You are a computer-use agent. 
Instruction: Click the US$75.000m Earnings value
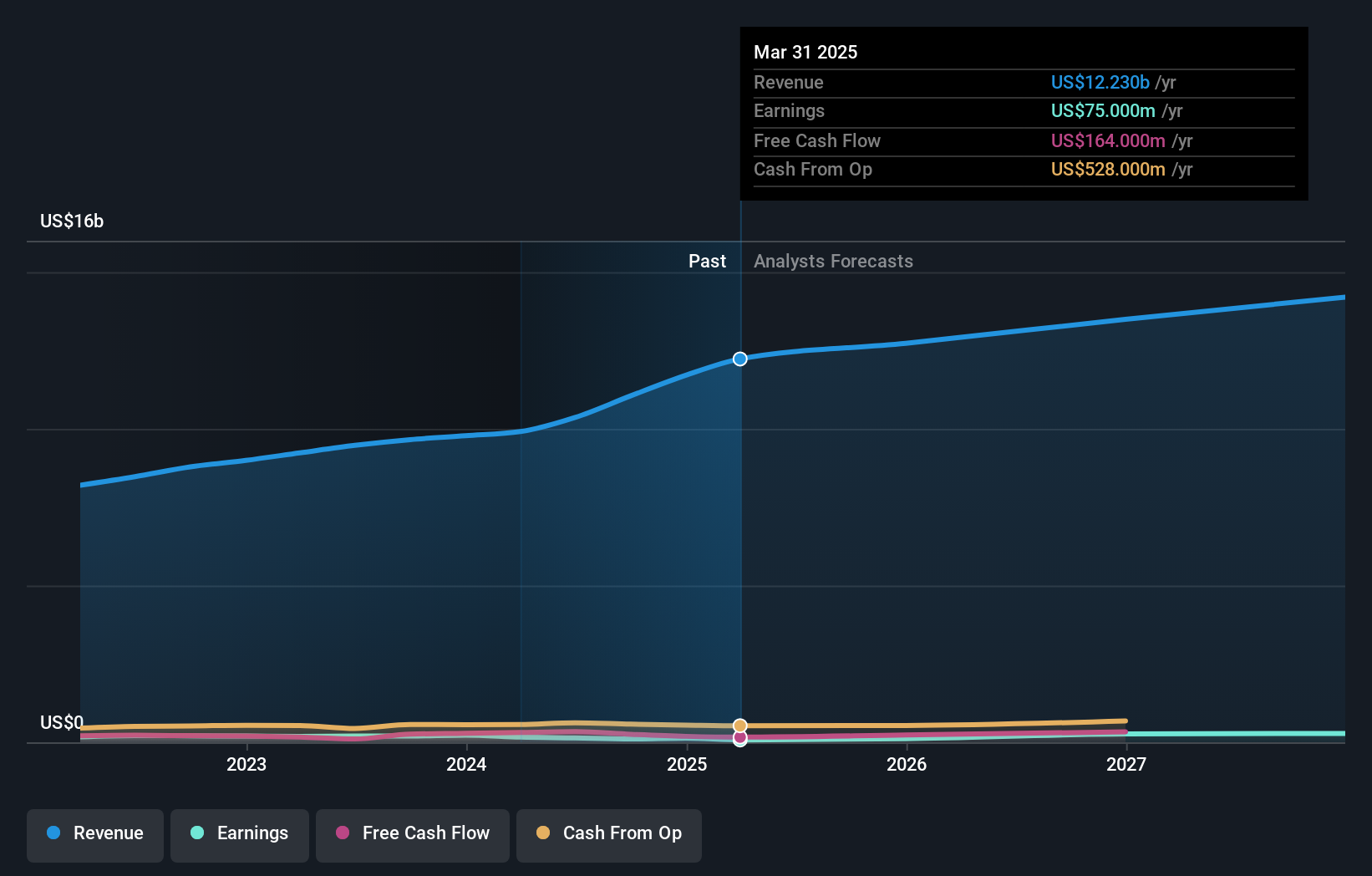point(1104,110)
